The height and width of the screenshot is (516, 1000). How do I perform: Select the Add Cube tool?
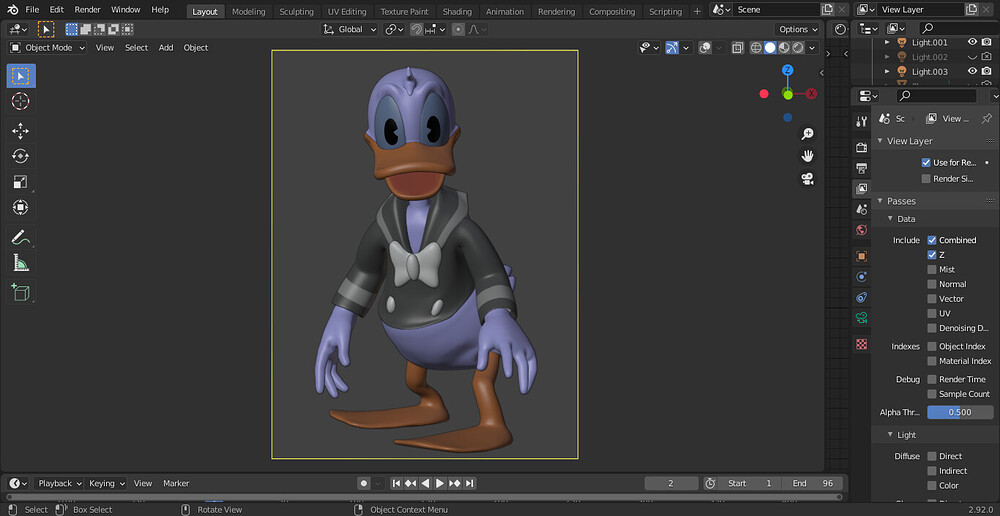tap(21, 292)
